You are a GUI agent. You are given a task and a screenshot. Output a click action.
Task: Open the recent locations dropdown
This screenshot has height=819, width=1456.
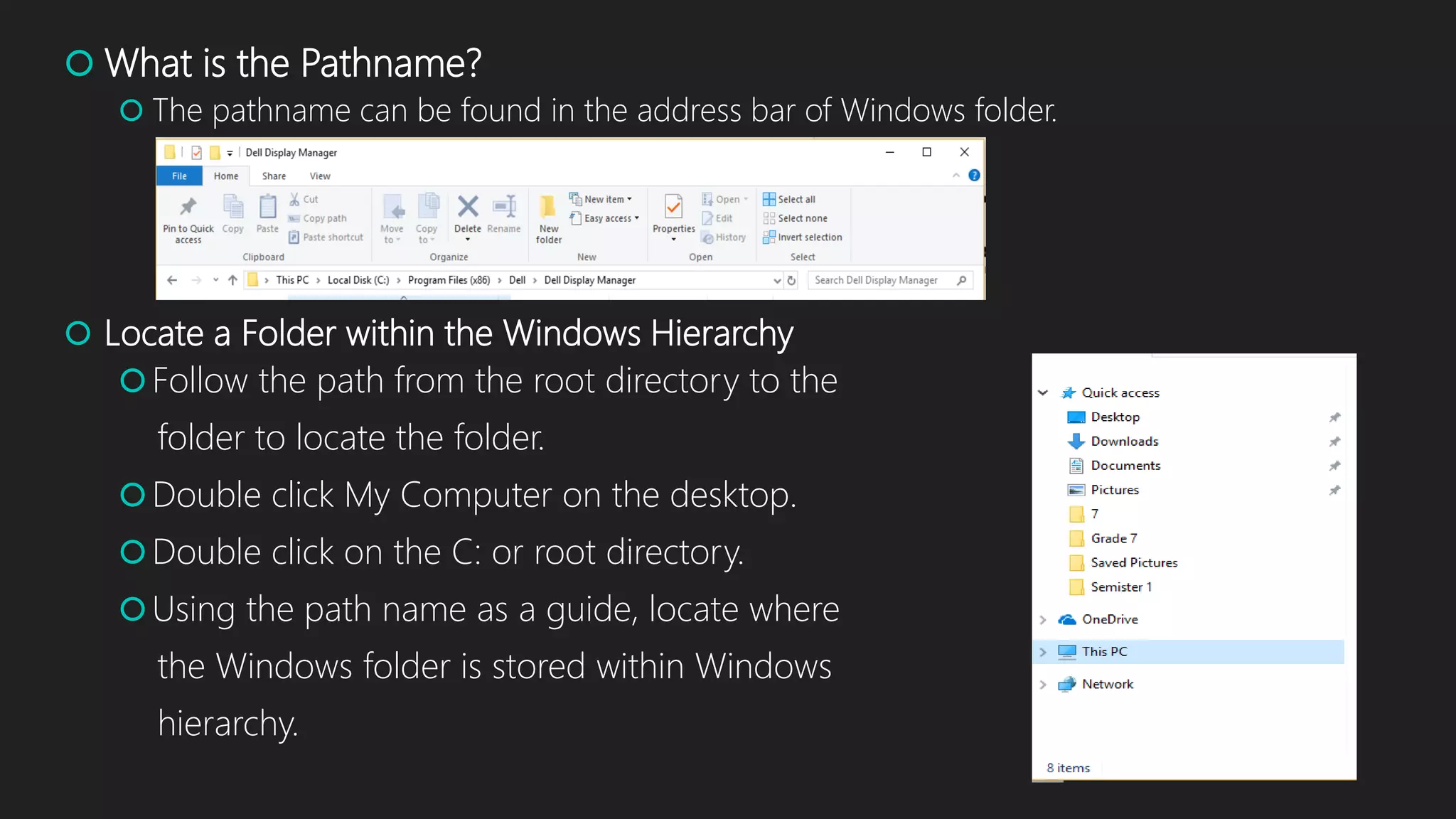[215, 280]
